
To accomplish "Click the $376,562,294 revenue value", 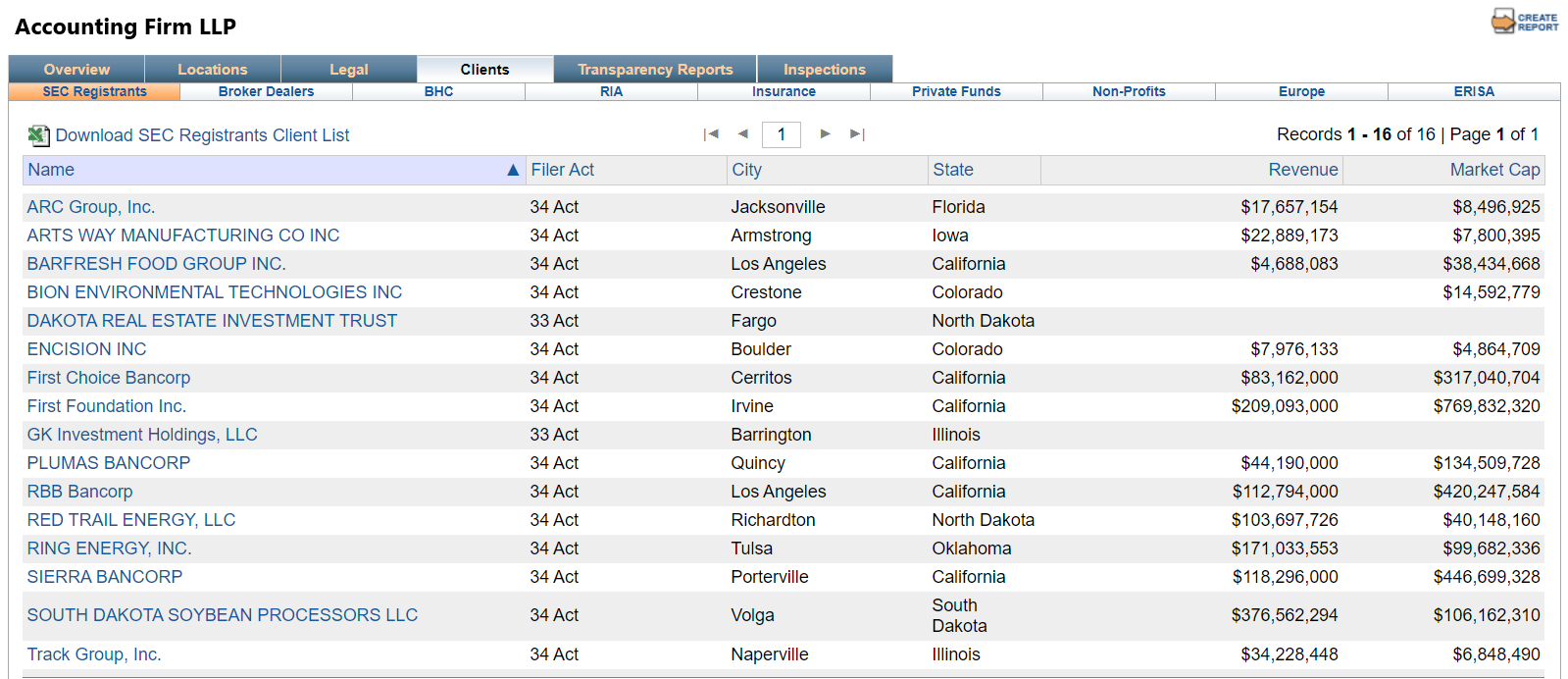I will 1285,615.
